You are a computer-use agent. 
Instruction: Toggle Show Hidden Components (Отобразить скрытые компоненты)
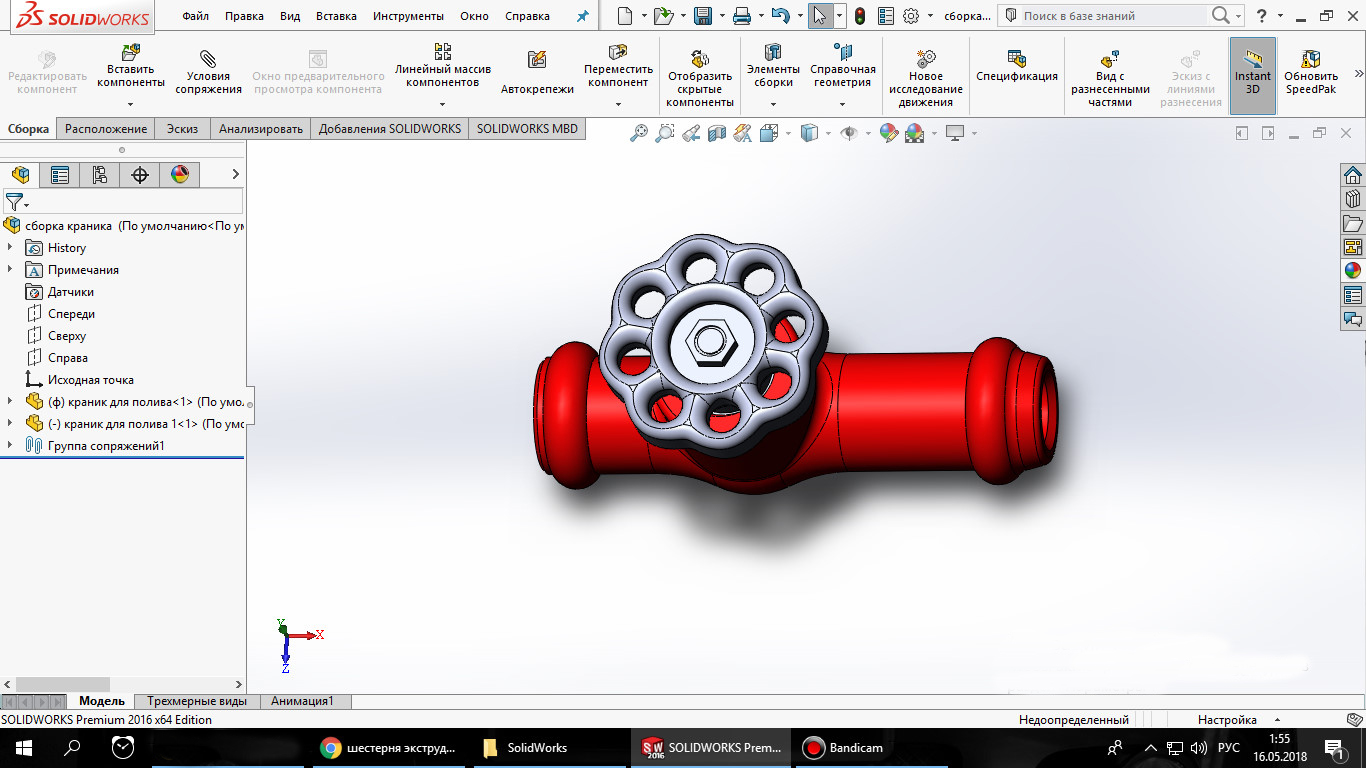click(x=700, y=78)
